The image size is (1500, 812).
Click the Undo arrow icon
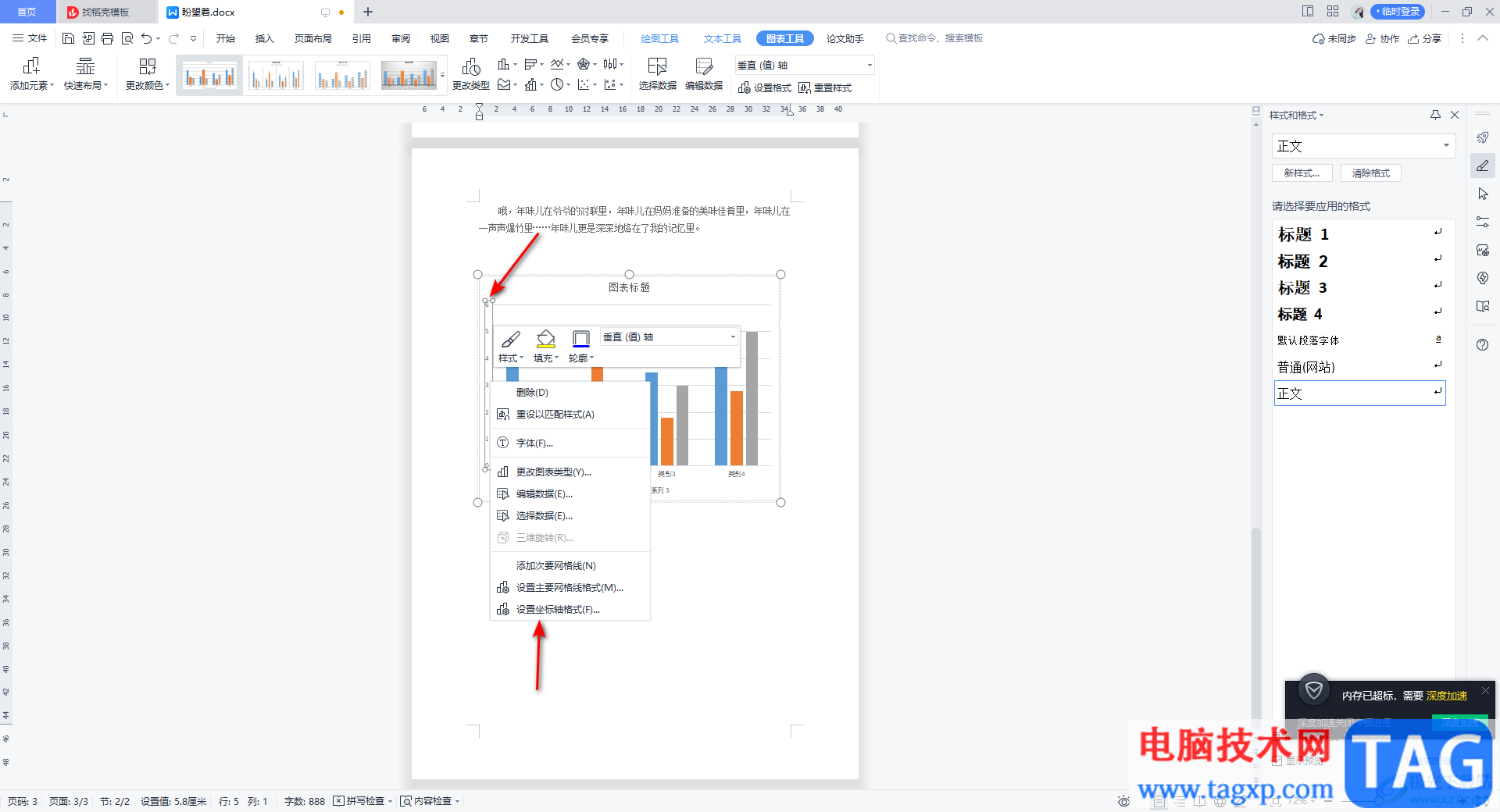(x=146, y=38)
